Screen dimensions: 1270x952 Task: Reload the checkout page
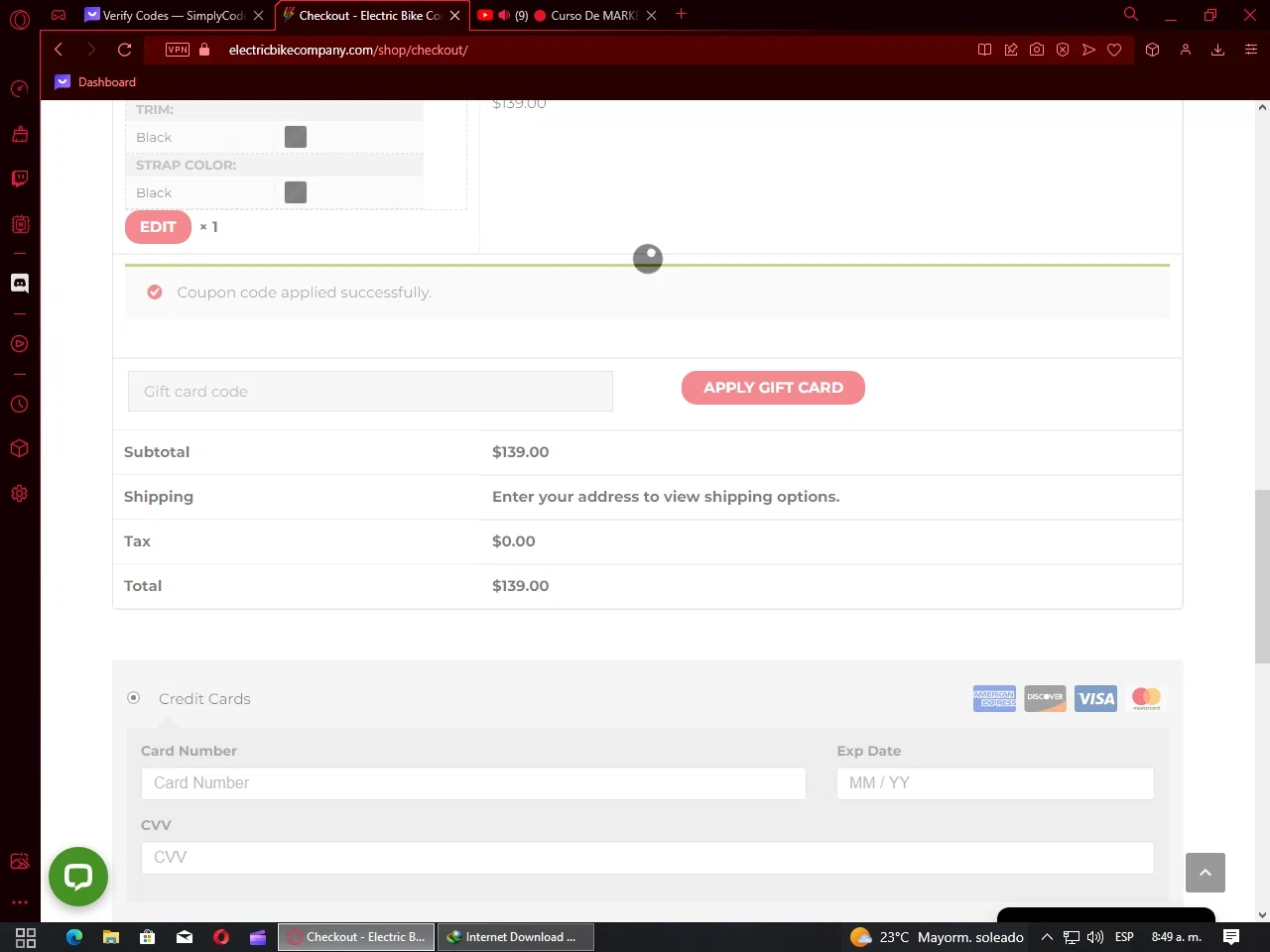tap(125, 50)
